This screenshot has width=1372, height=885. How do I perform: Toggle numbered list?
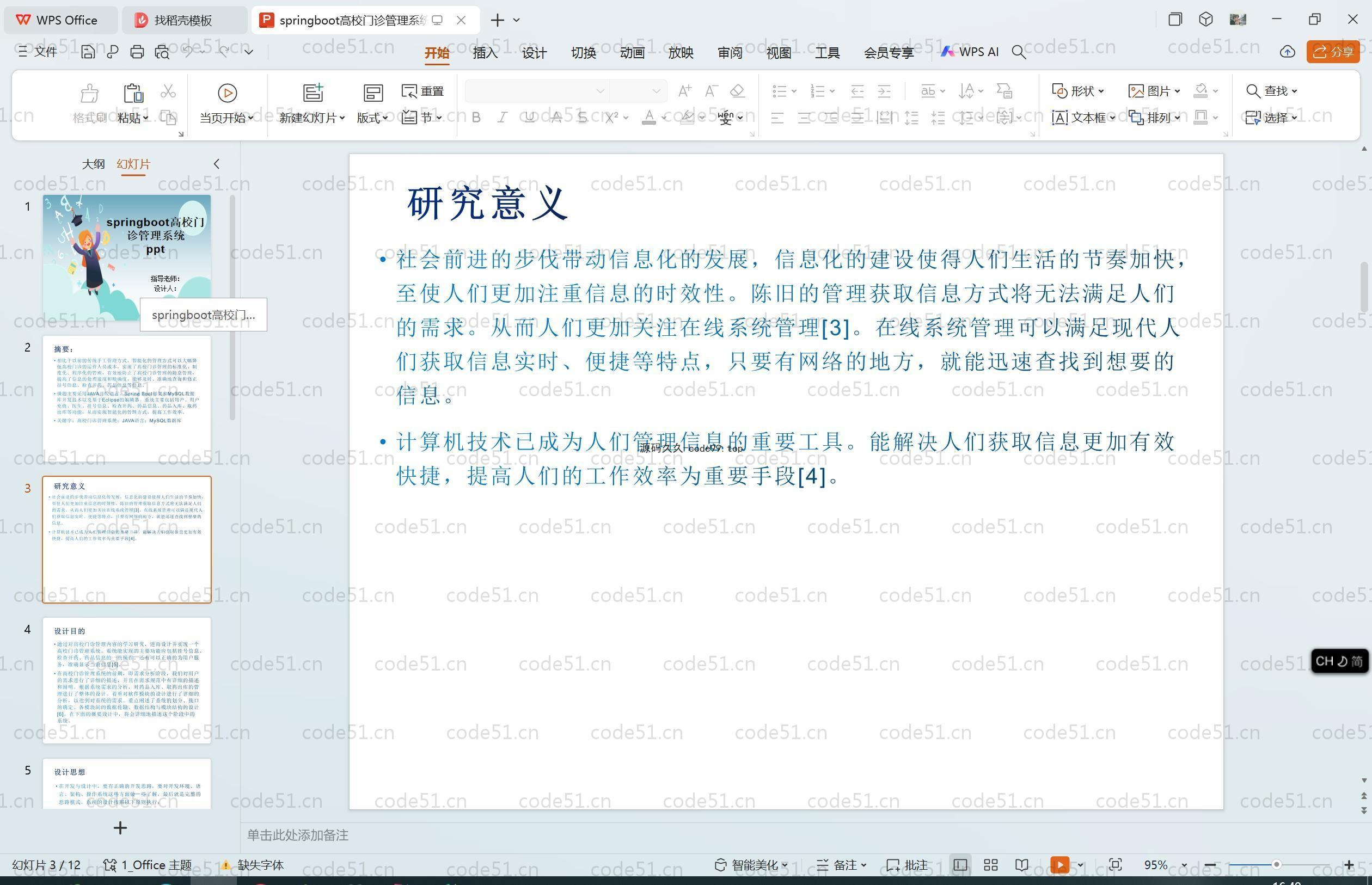pos(817,91)
